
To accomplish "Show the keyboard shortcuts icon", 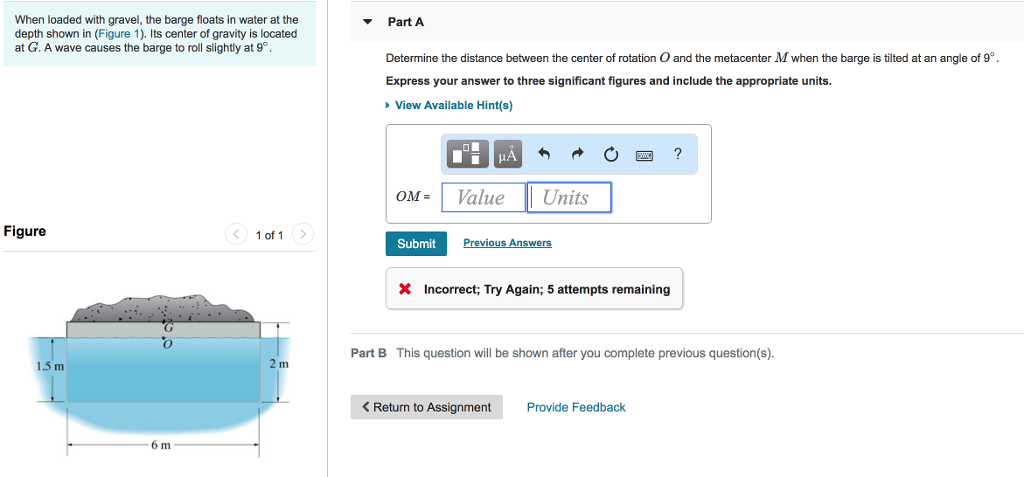I will coord(644,154).
